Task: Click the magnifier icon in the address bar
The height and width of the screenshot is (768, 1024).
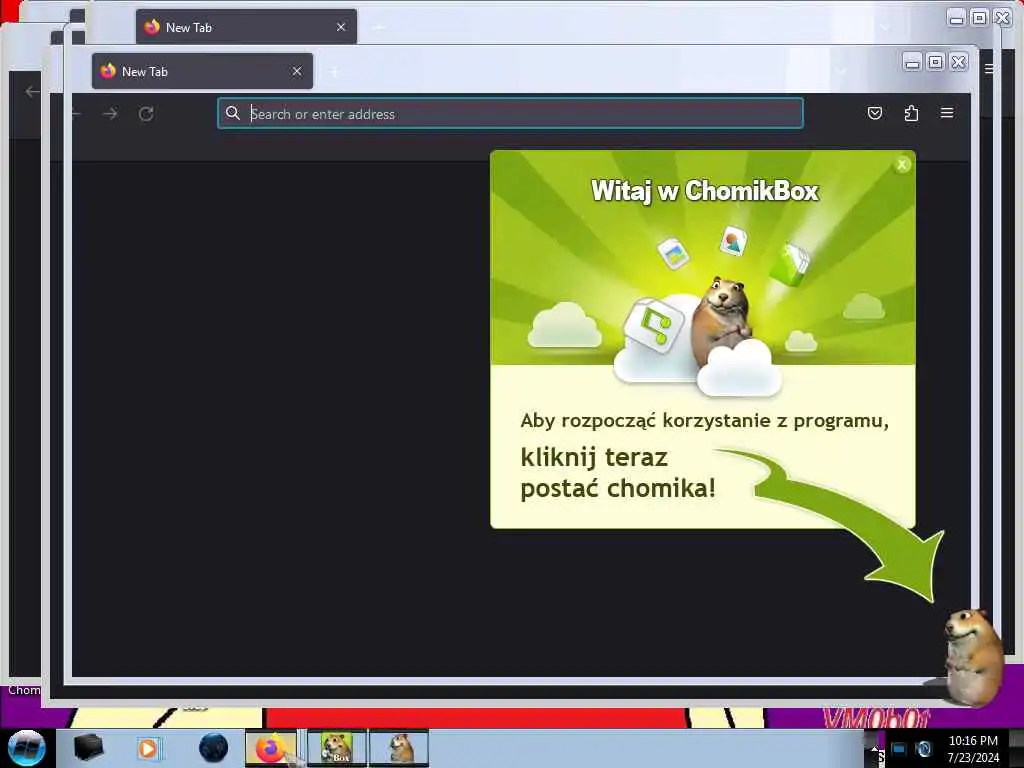Action: click(x=232, y=113)
